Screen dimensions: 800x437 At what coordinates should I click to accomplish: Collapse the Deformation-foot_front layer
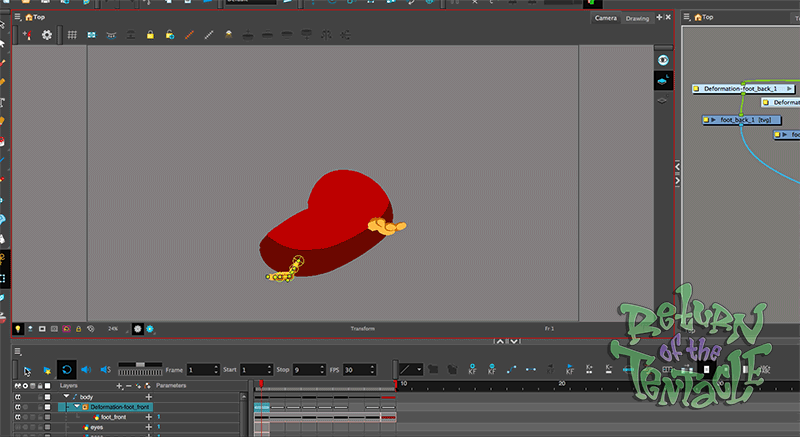pyautogui.click(x=76, y=407)
